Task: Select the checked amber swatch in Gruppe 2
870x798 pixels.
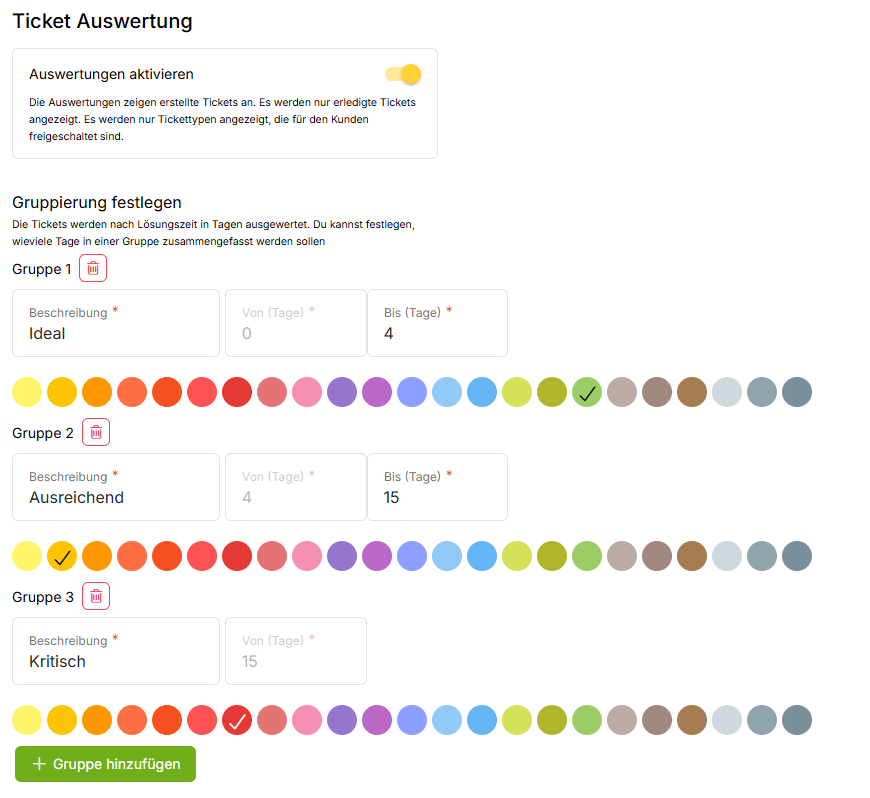Action: pos(62,556)
